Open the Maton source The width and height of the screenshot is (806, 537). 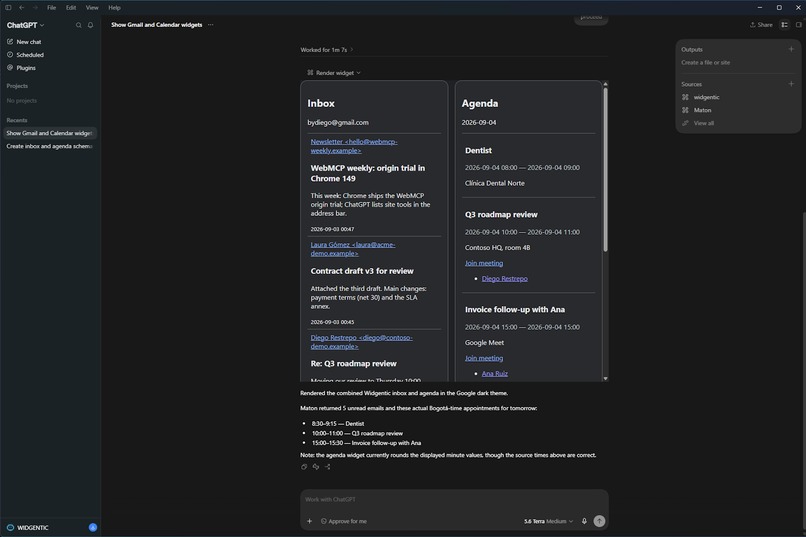click(x=697, y=110)
